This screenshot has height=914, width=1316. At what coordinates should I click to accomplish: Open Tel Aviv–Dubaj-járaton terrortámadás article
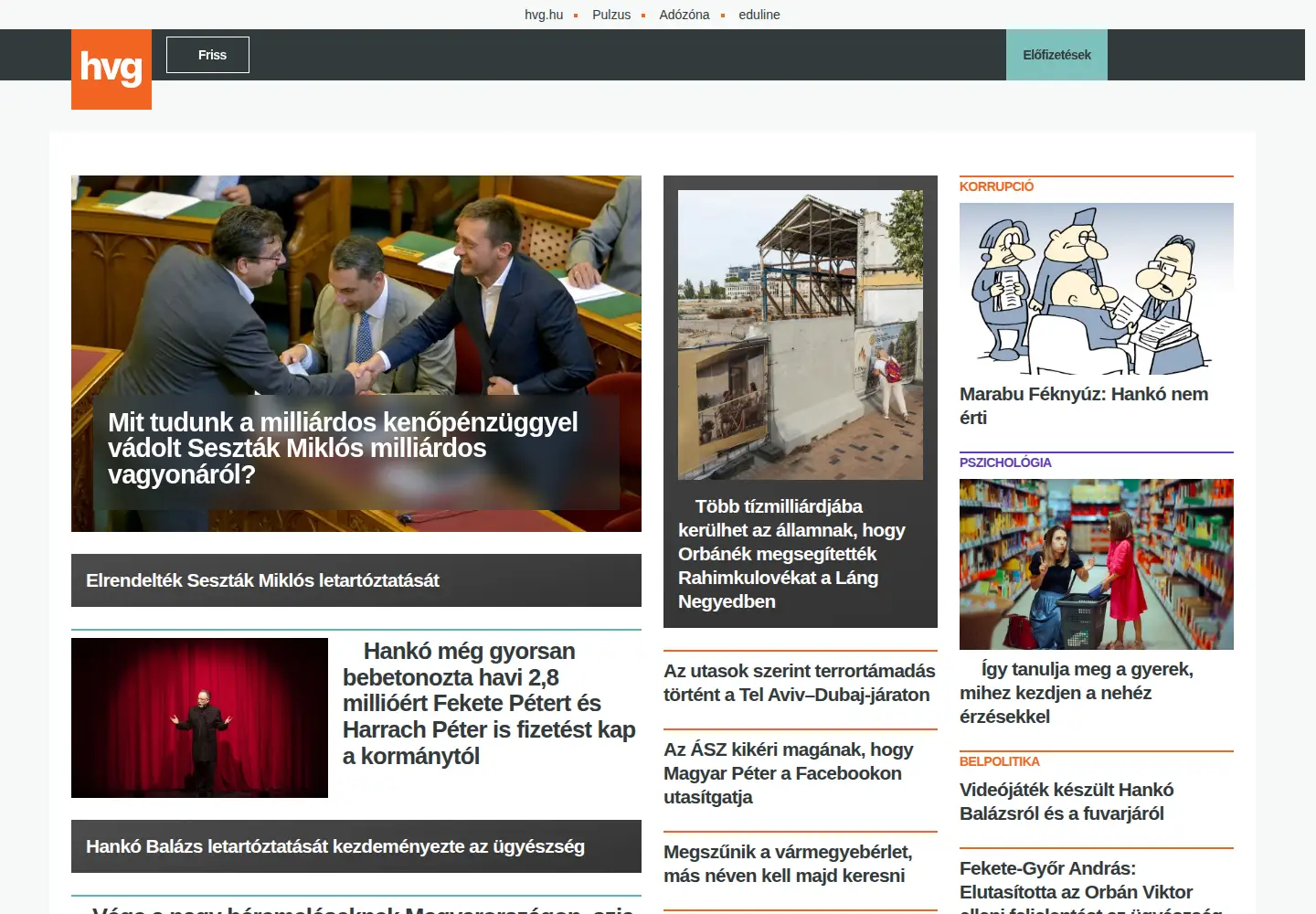coord(800,683)
